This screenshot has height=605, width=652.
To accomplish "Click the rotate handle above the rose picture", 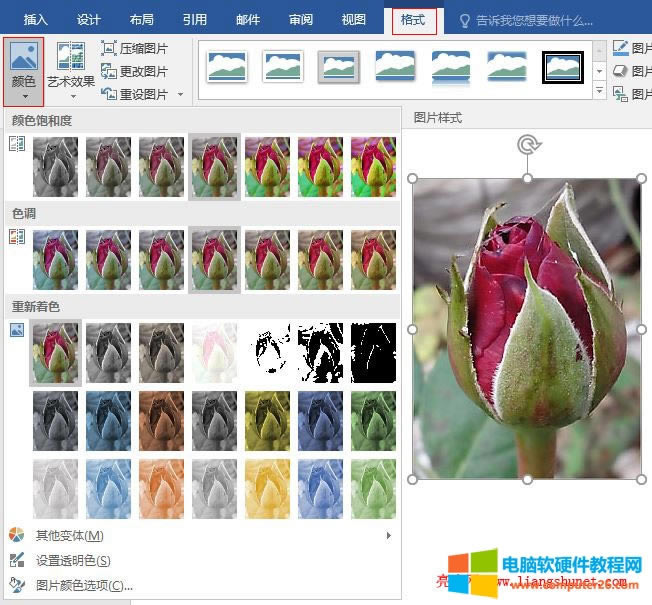I will pyautogui.click(x=528, y=146).
